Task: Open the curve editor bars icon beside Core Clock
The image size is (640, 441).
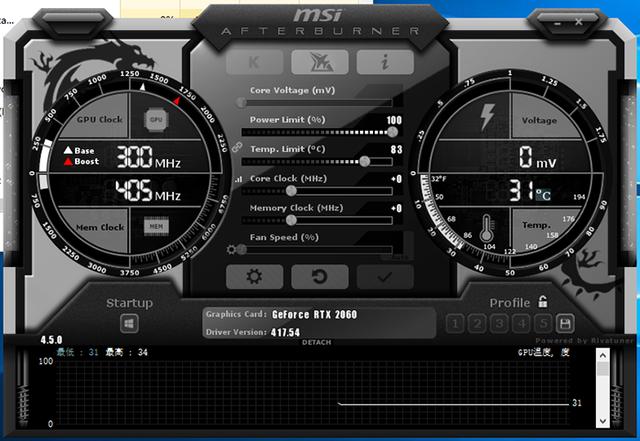Action: 238,179
